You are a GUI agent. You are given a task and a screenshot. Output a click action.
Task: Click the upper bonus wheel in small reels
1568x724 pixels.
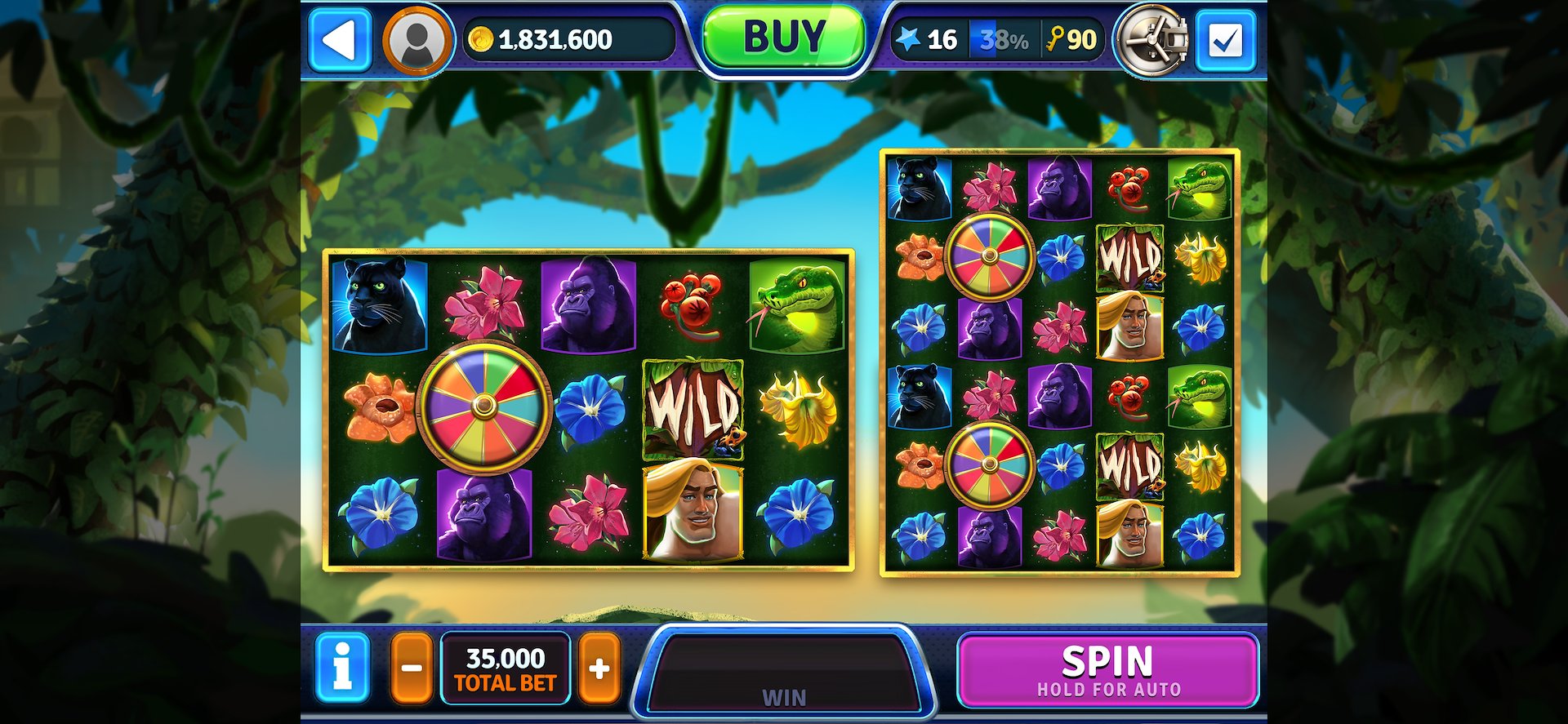990,256
